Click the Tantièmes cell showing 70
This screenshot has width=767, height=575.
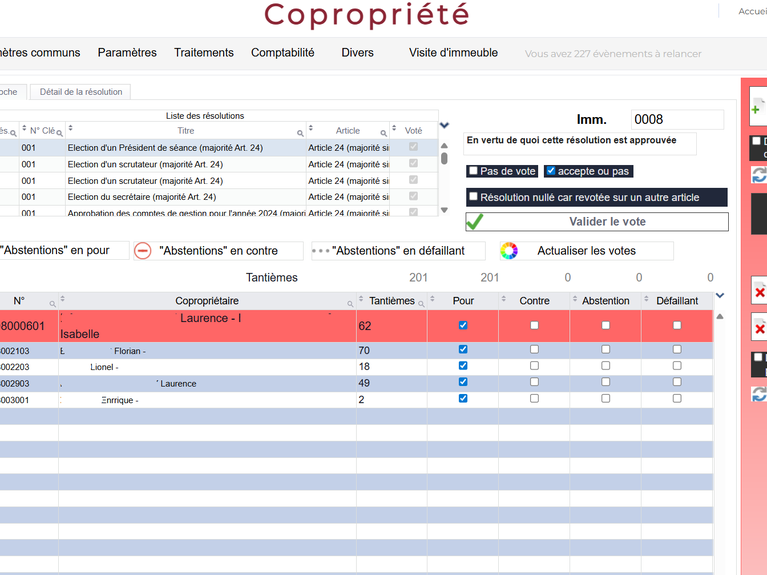392,350
